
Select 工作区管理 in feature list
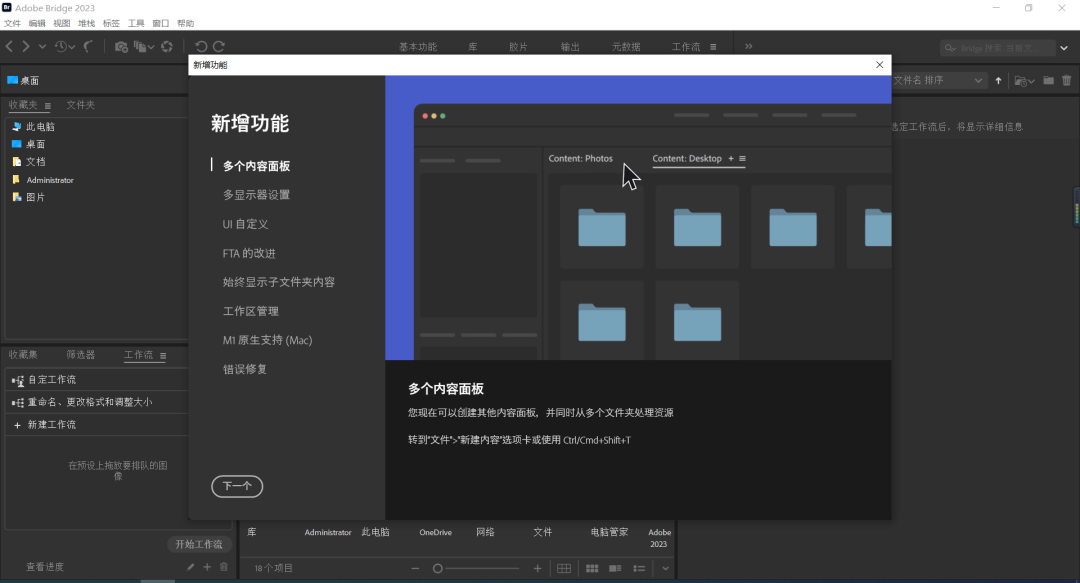pyautogui.click(x=251, y=311)
